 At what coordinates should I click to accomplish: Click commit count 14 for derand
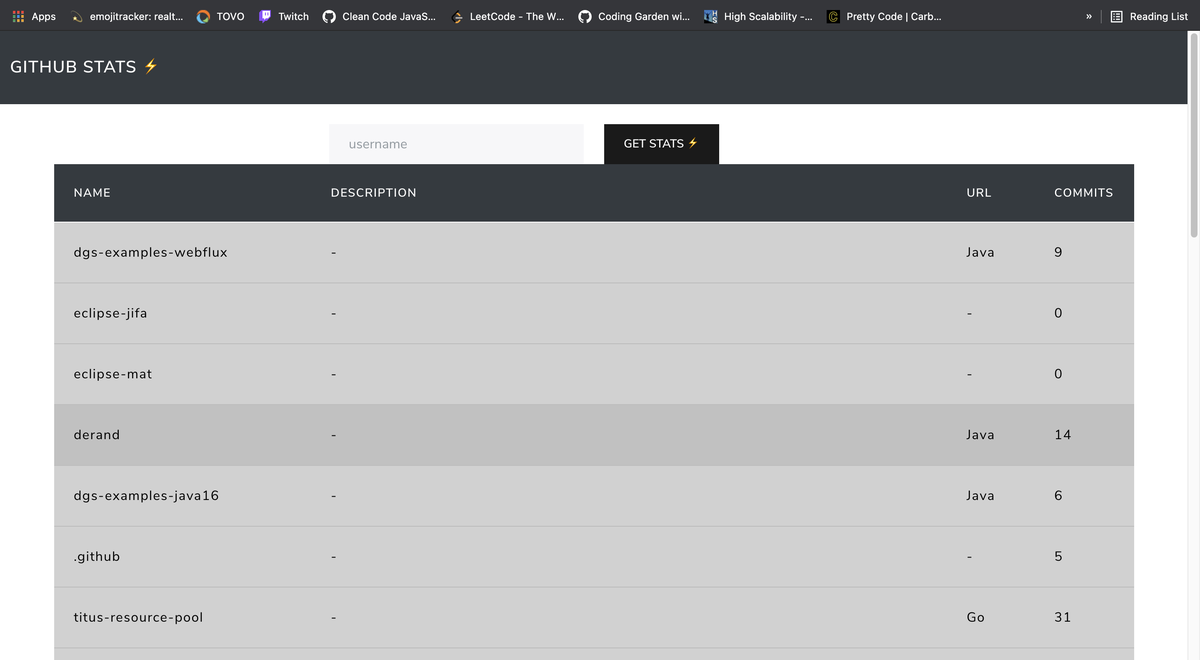tap(1062, 435)
